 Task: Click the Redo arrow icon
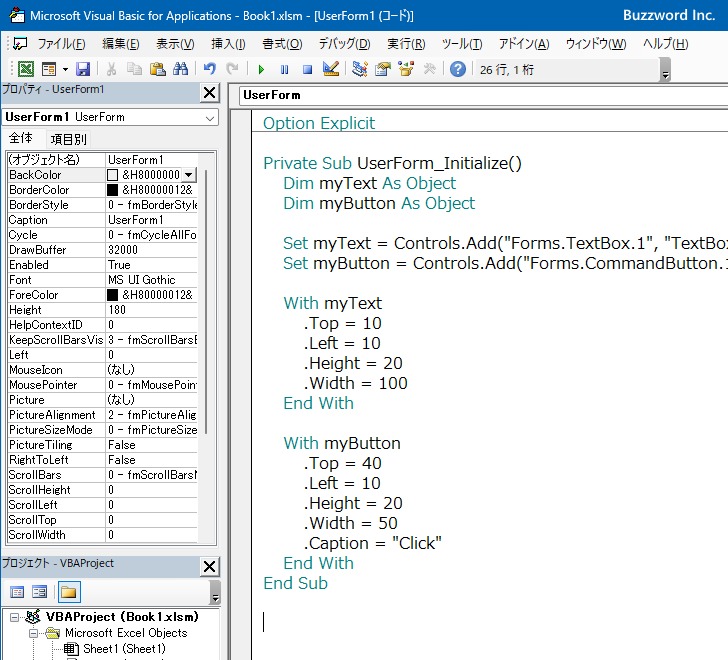(232, 69)
